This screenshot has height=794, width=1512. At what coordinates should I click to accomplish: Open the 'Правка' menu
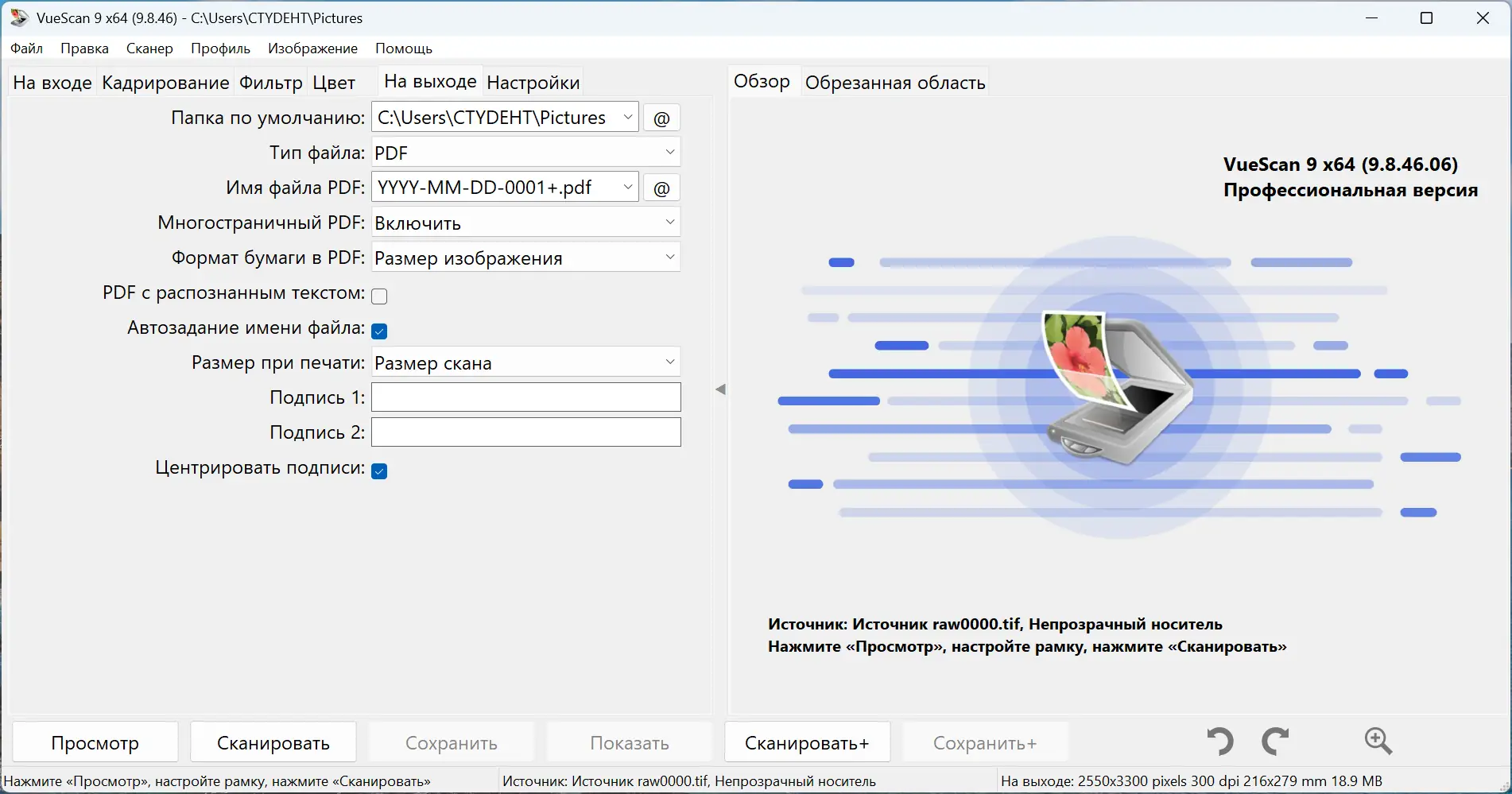(x=84, y=48)
